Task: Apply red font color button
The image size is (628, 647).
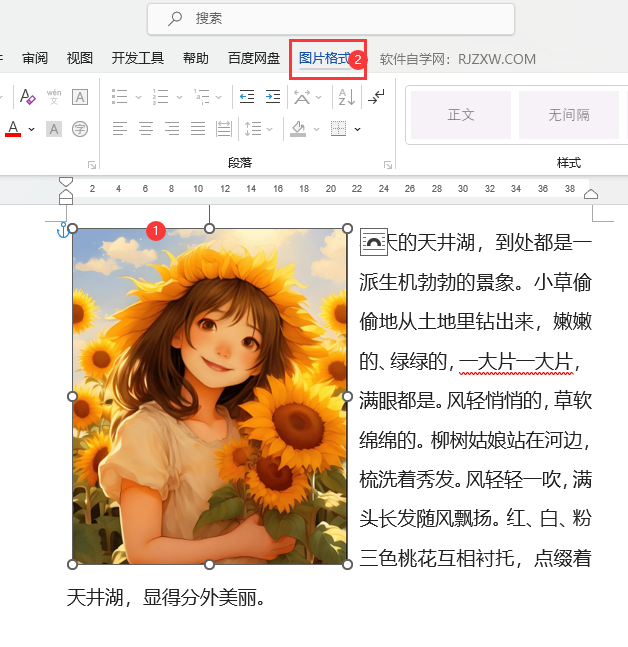Action: point(13,129)
